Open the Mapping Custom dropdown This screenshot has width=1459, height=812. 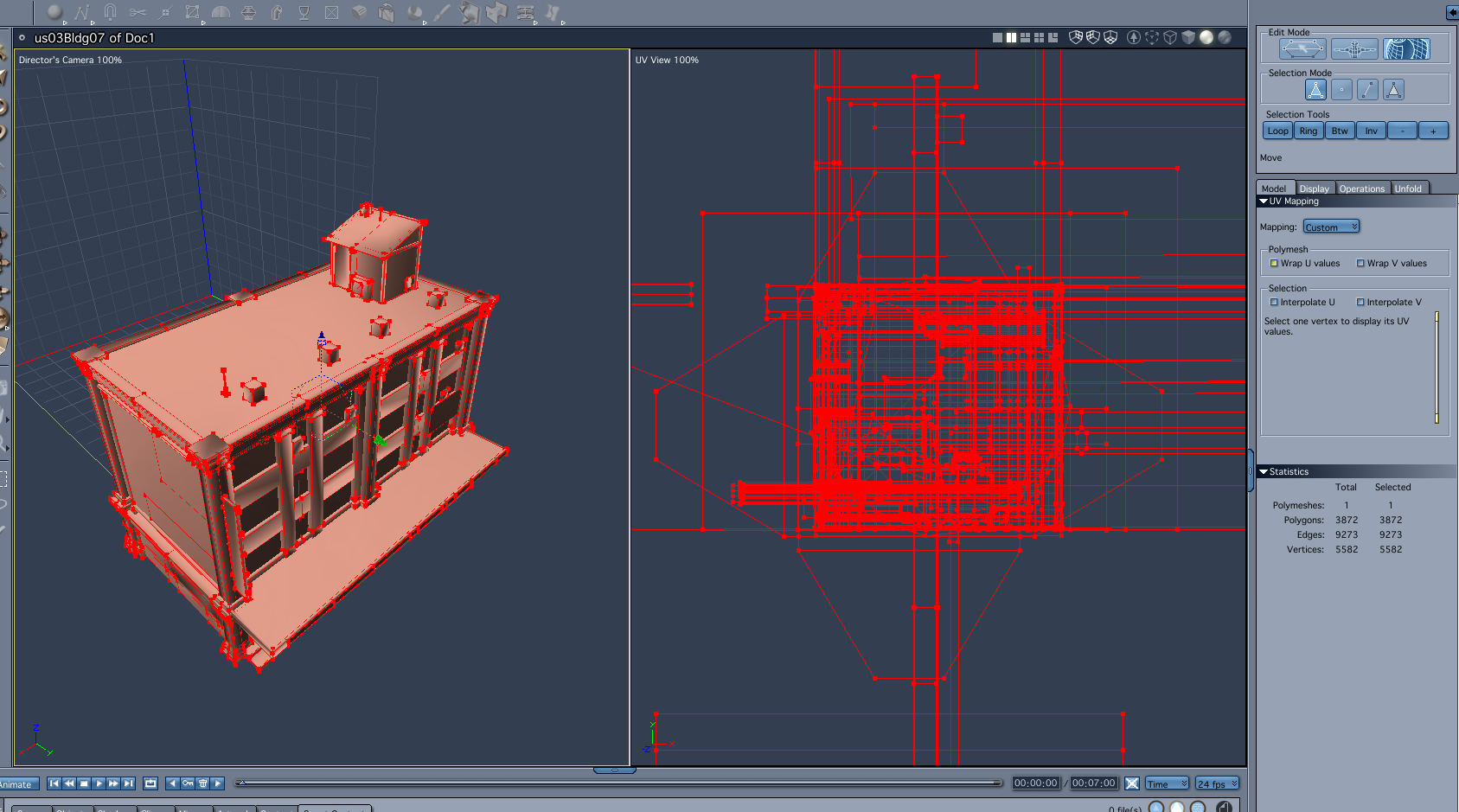1331,227
